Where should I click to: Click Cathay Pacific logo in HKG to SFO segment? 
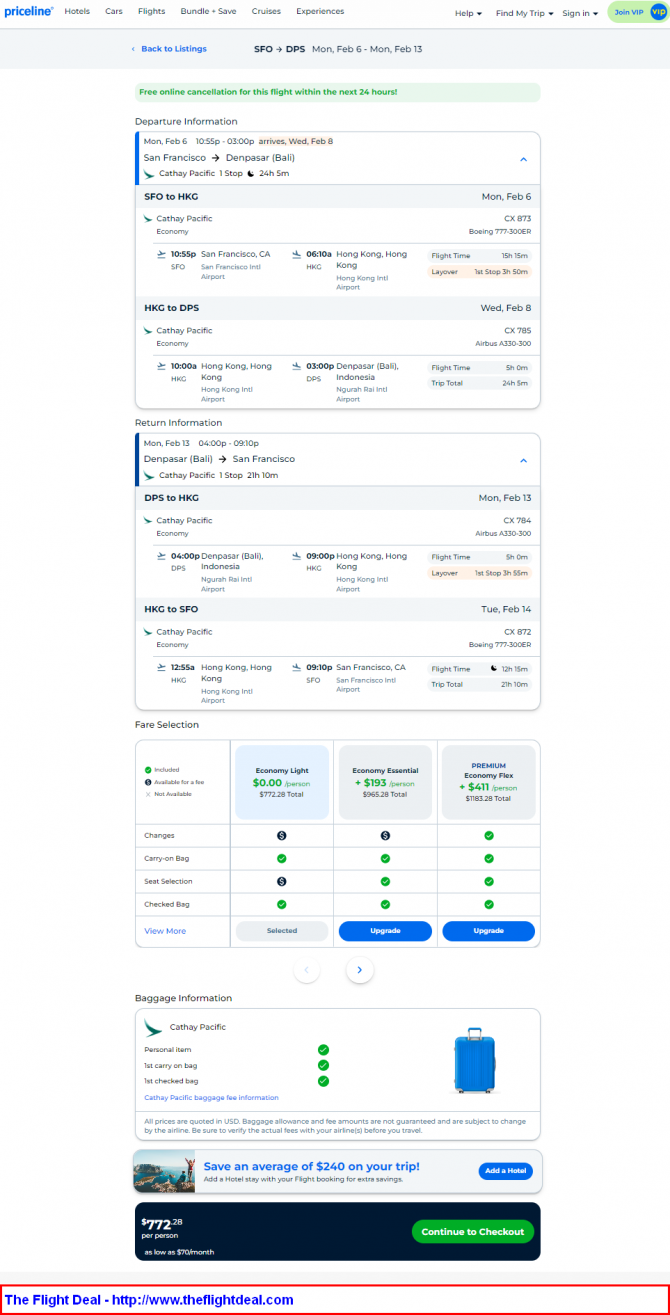click(x=148, y=632)
